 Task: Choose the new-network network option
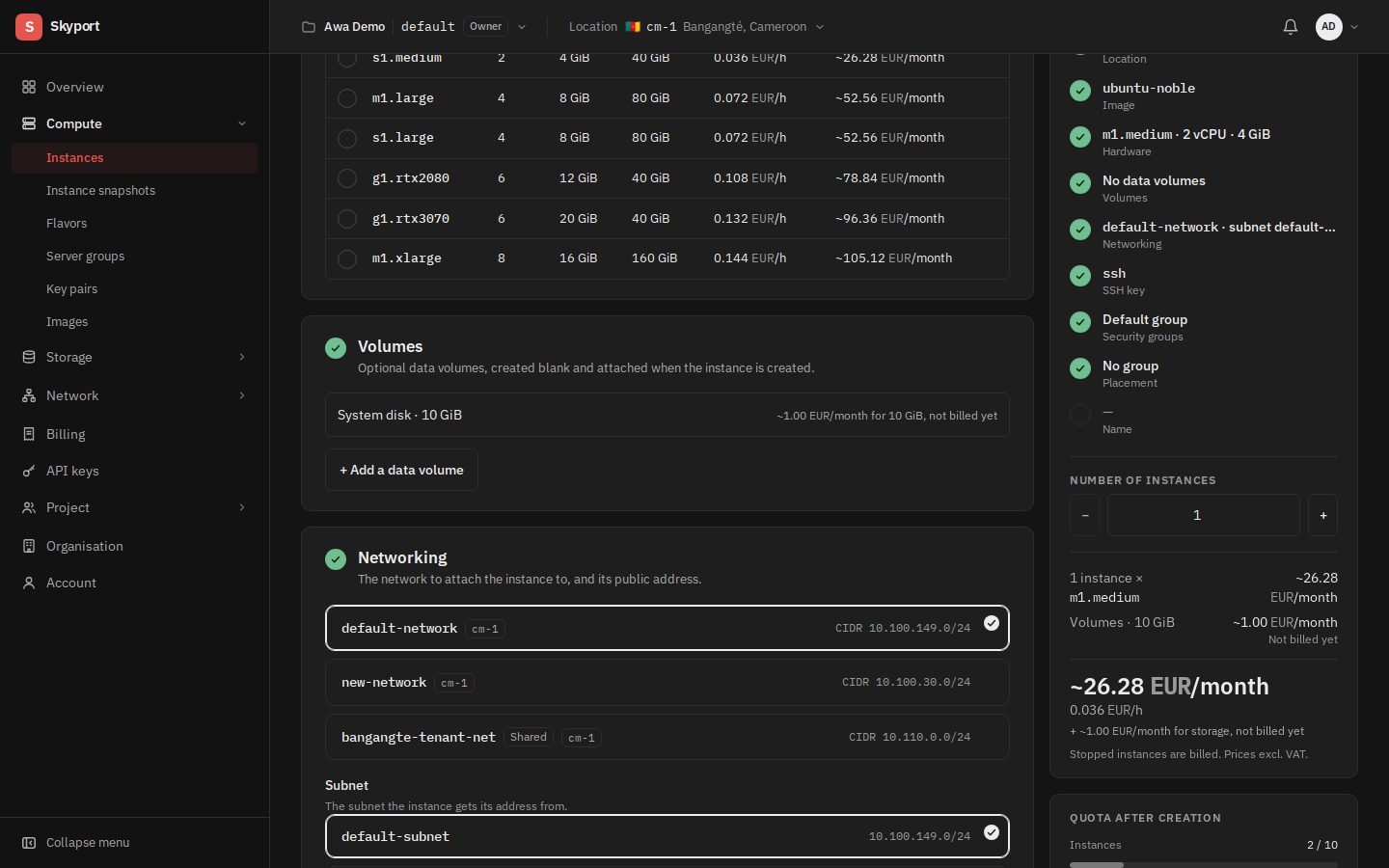pyautogui.click(x=667, y=683)
